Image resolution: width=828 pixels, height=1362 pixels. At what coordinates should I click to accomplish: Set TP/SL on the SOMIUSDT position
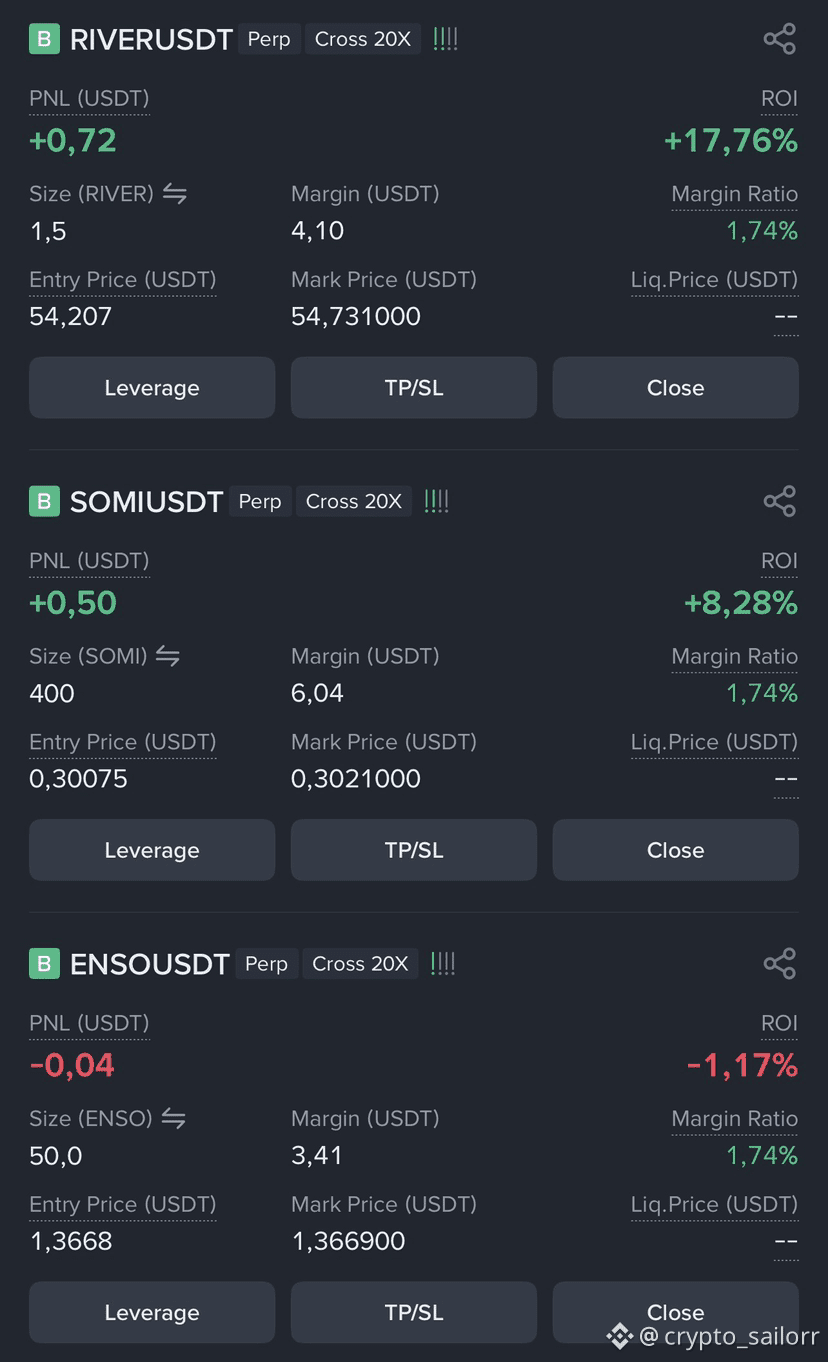pyautogui.click(x=414, y=850)
